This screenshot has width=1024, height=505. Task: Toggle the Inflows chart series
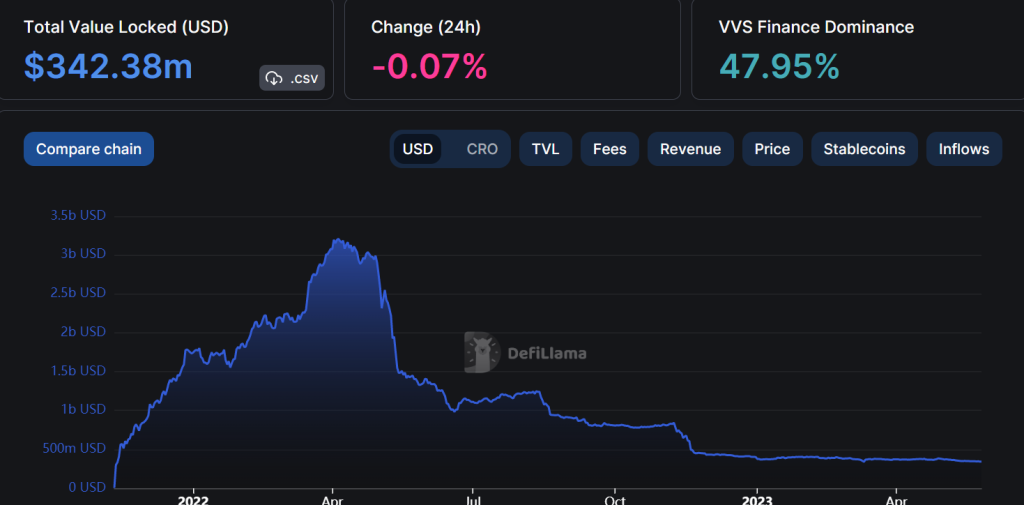pyautogui.click(x=964, y=149)
